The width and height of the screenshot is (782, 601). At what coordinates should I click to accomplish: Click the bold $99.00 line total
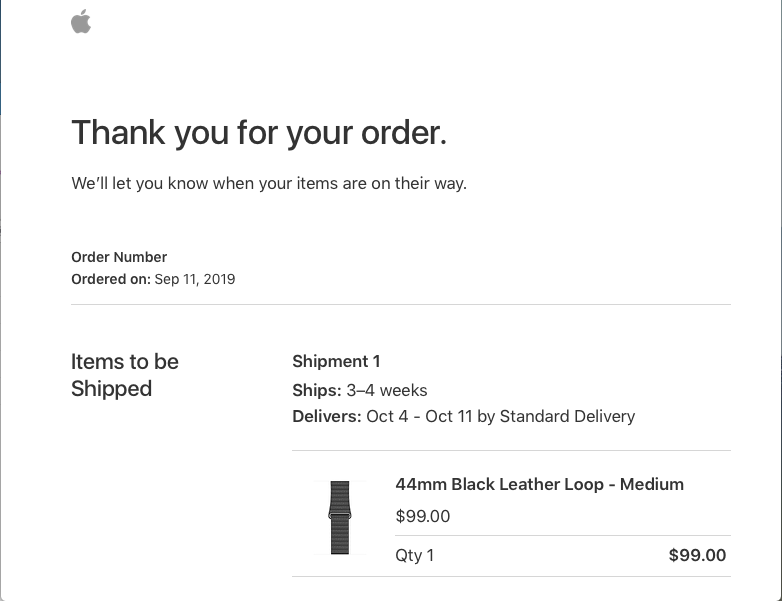point(697,555)
